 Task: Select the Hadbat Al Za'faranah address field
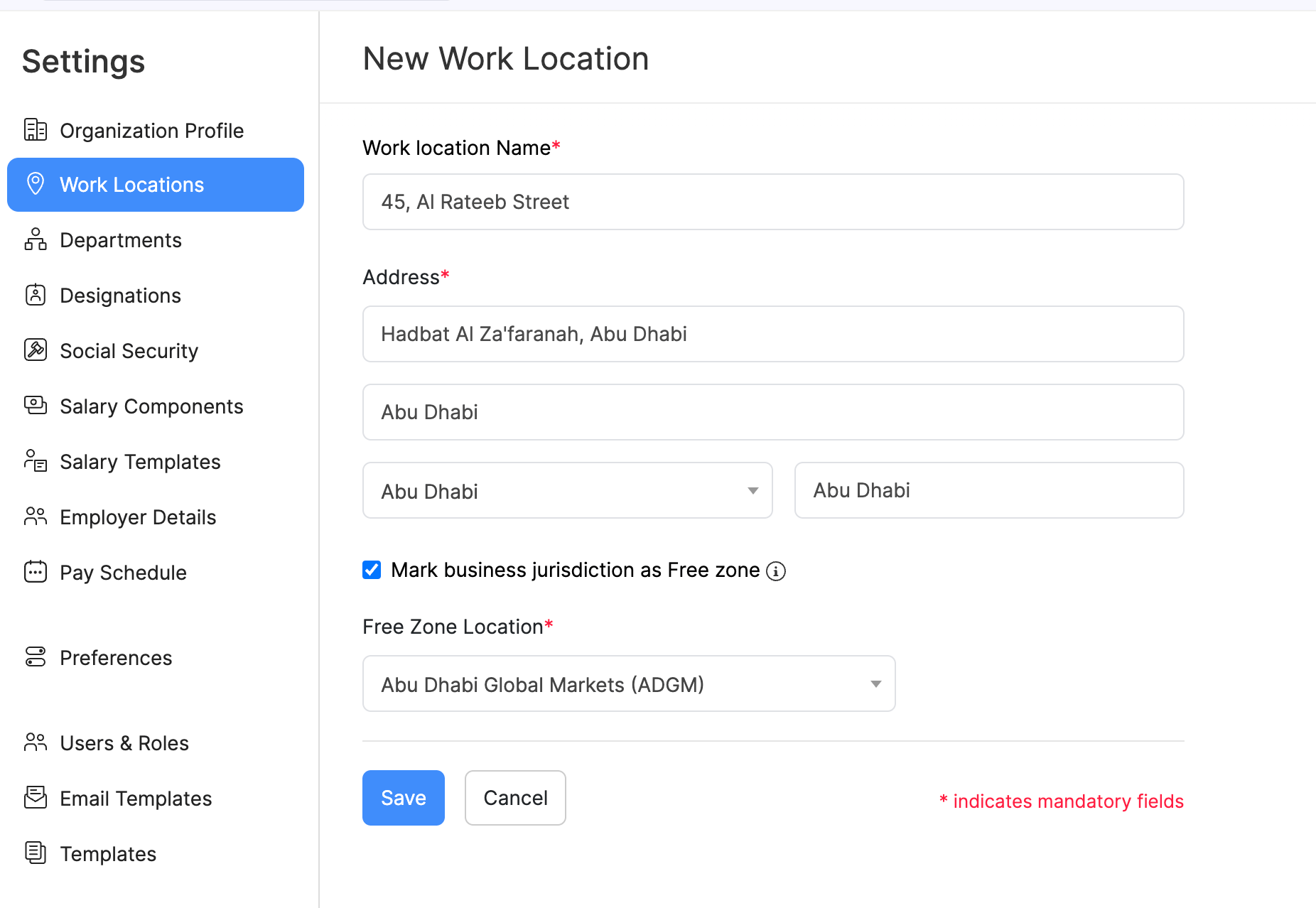click(772, 334)
